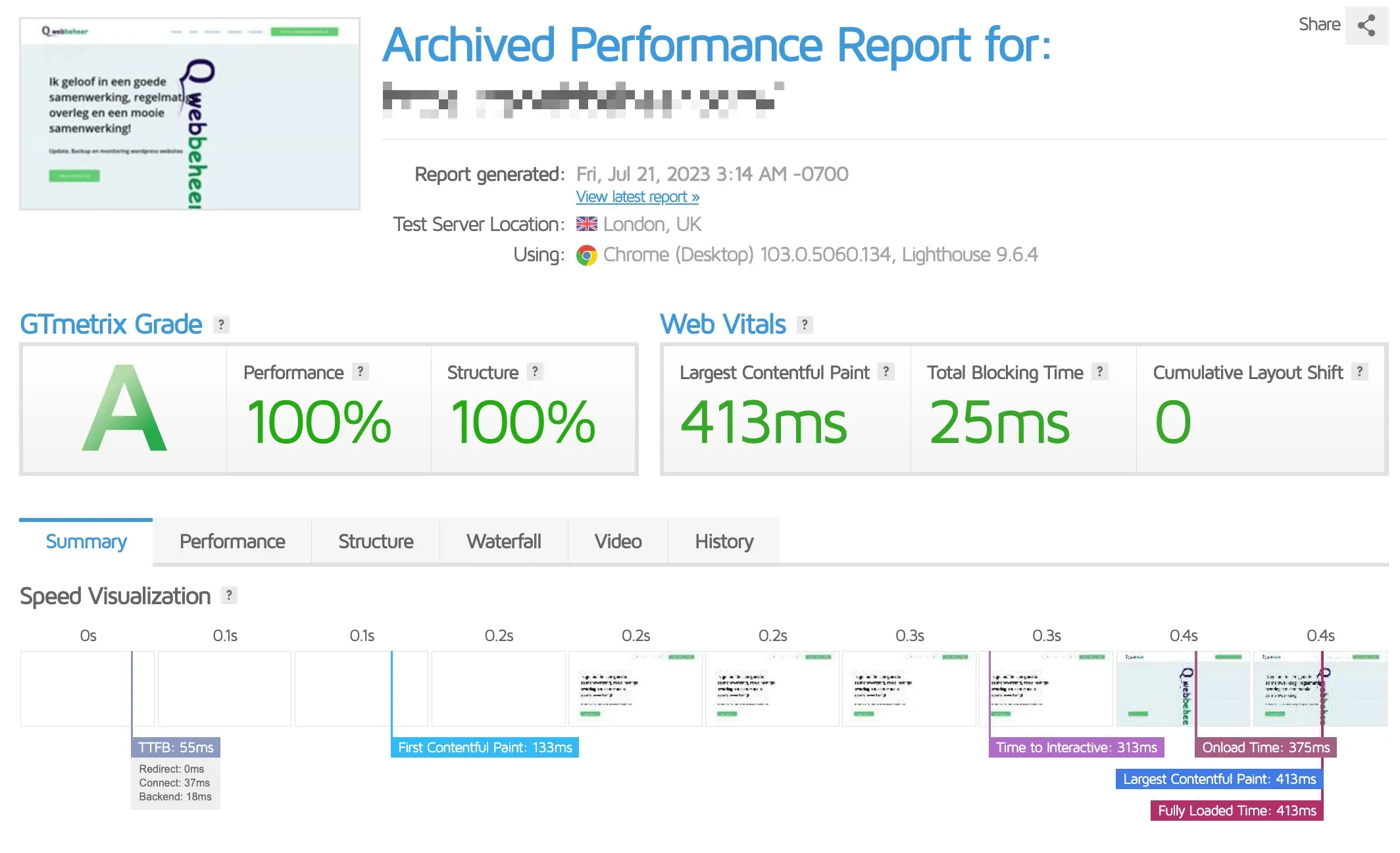Open the Waterfall tab

point(503,542)
